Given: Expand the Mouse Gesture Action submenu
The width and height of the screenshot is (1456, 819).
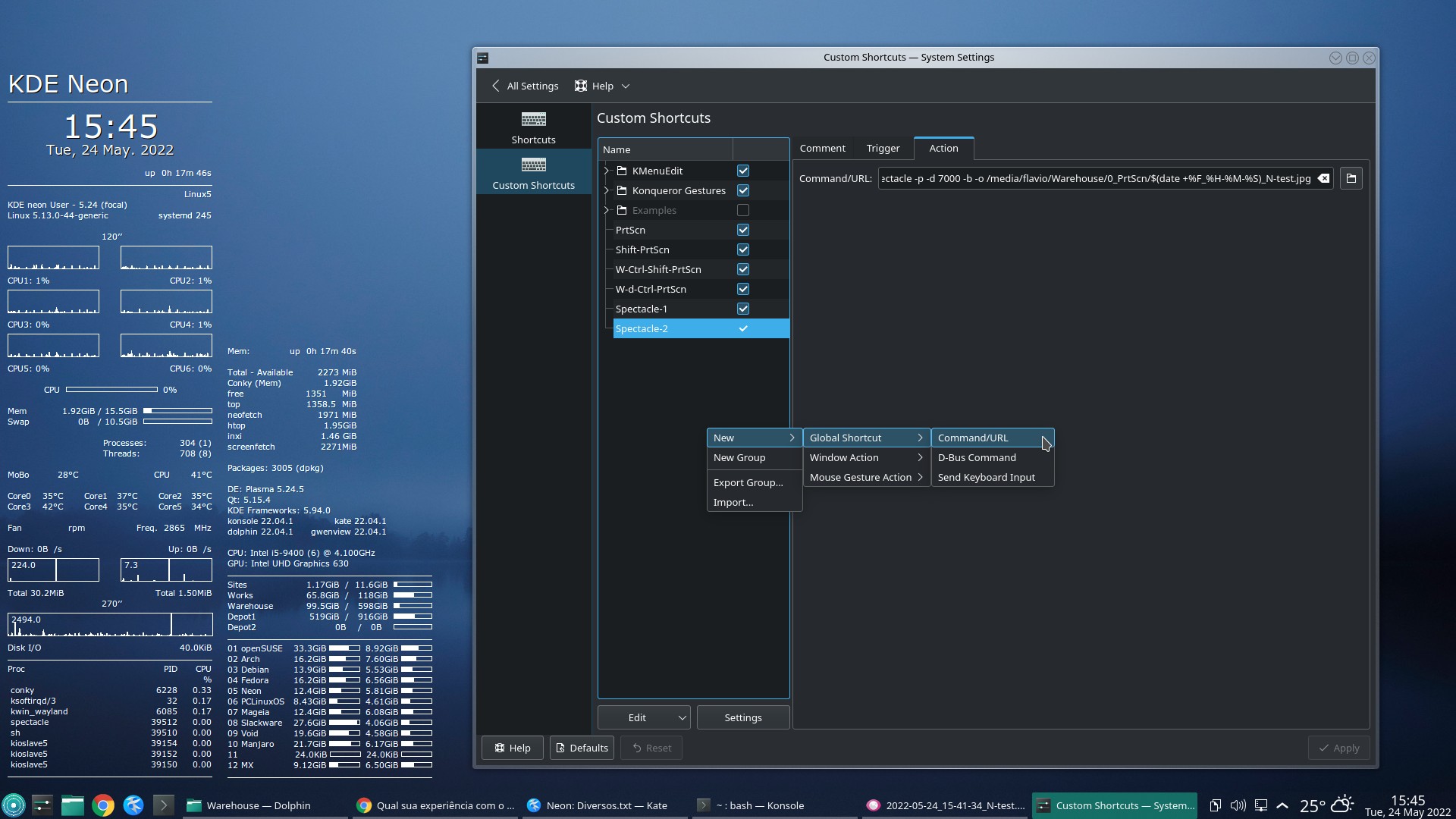Looking at the screenshot, I should click(866, 477).
